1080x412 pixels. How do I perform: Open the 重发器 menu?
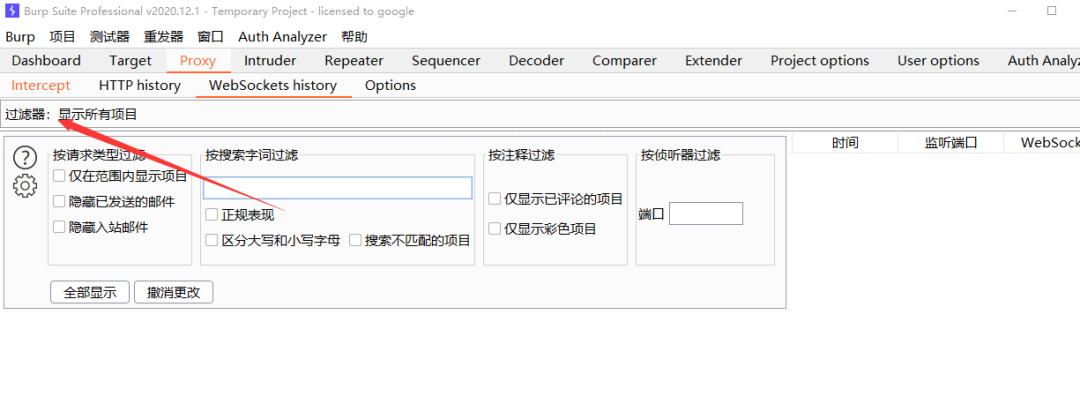pos(163,37)
